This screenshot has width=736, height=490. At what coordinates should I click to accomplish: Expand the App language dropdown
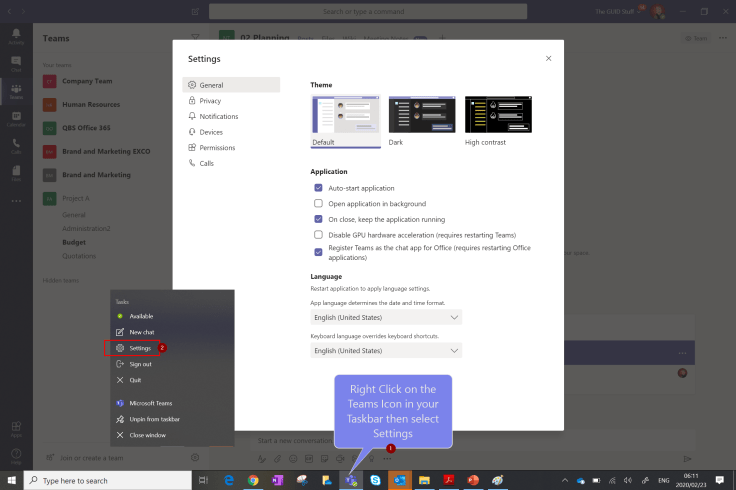coord(386,317)
